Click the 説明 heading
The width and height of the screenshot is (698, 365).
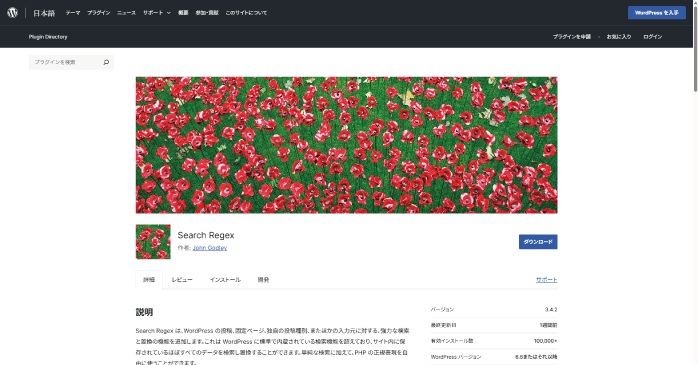(x=144, y=312)
